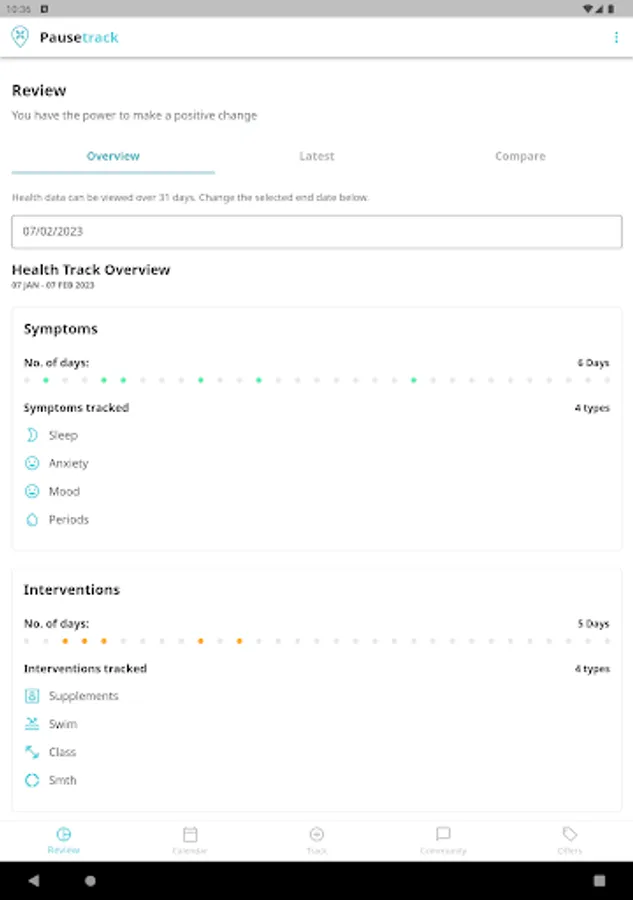633x900 pixels.
Task: Tap the Class dumbbell icon
Action: point(32,752)
